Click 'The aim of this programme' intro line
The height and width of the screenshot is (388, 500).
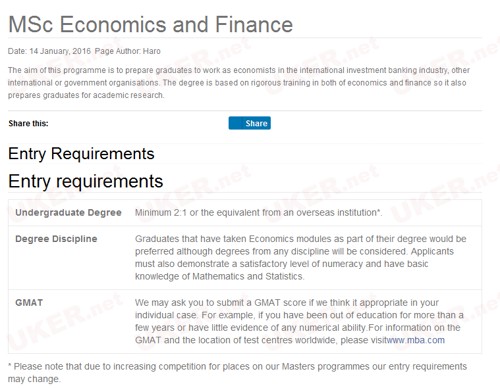tap(239, 70)
